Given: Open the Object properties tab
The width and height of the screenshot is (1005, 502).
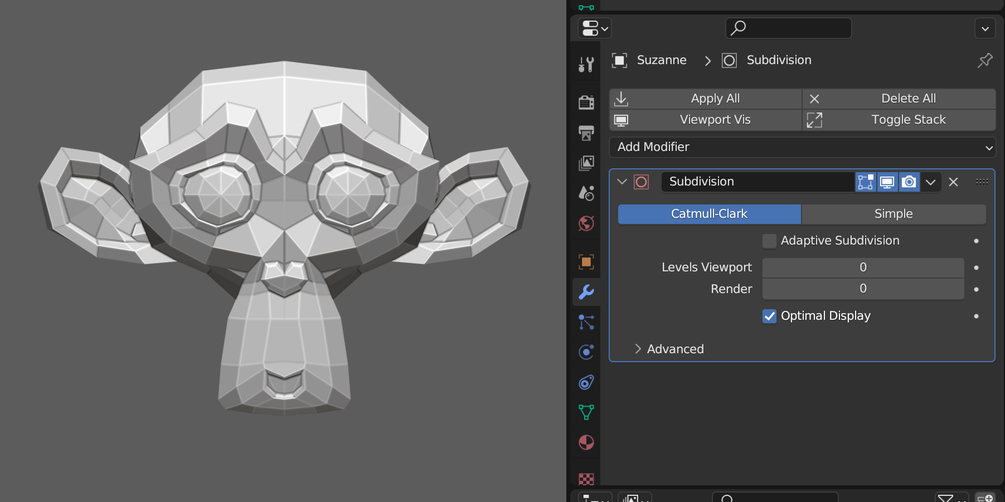Looking at the screenshot, I should (586, 262).
